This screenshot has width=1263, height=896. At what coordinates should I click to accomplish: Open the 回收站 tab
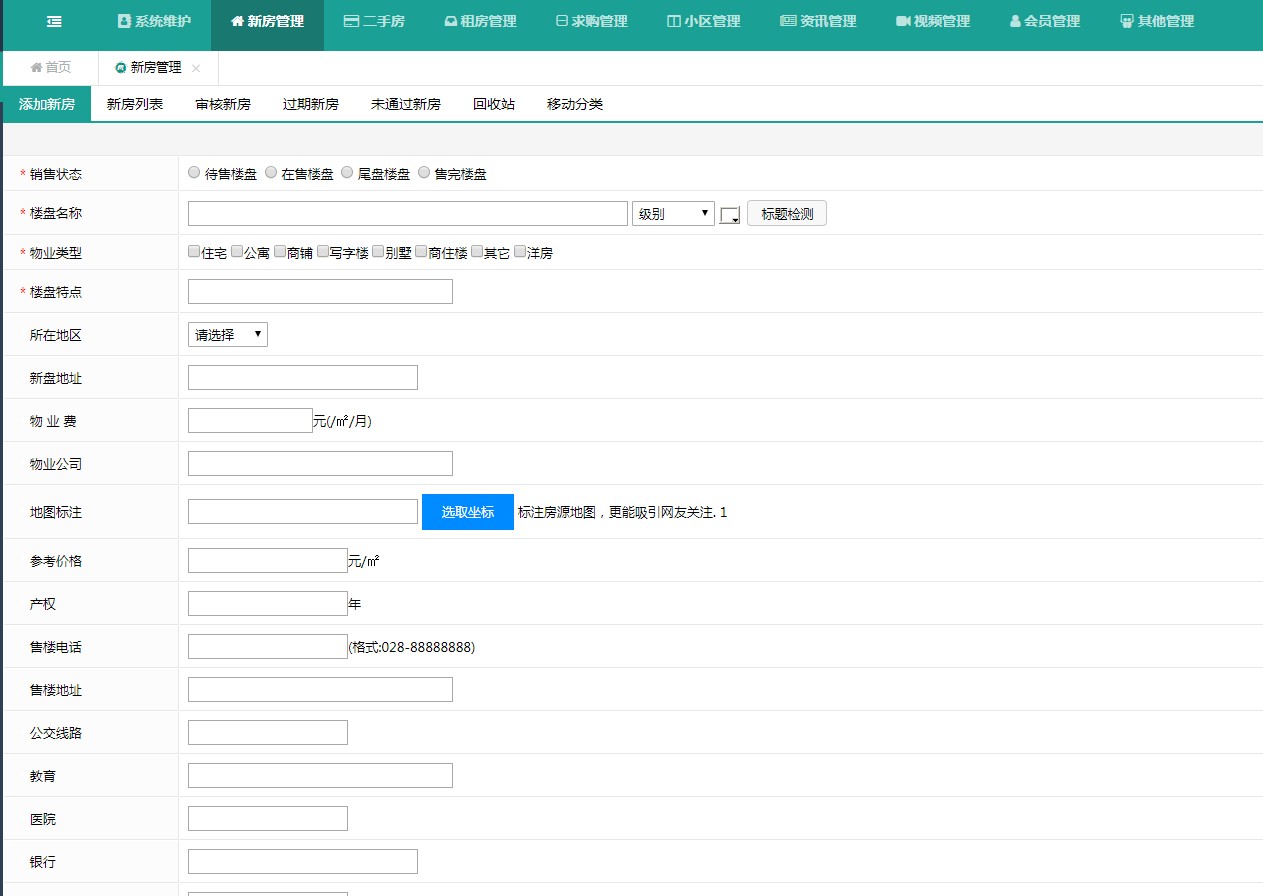494,104
